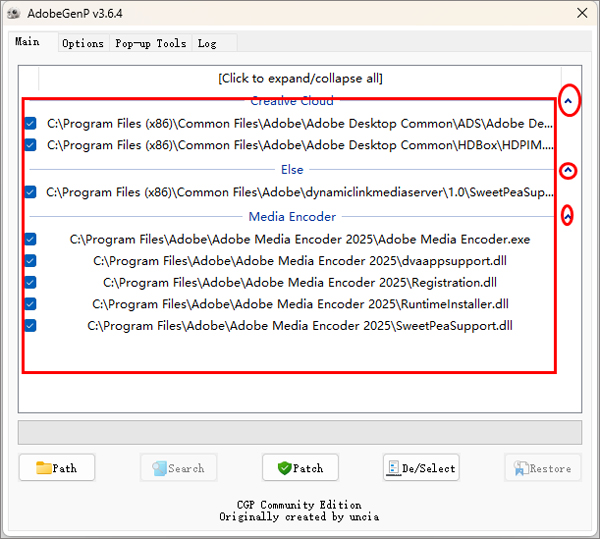The height and width of the screenshot is (539, 600).
Task: Click the Search button
Action: [x=179, y=467]
